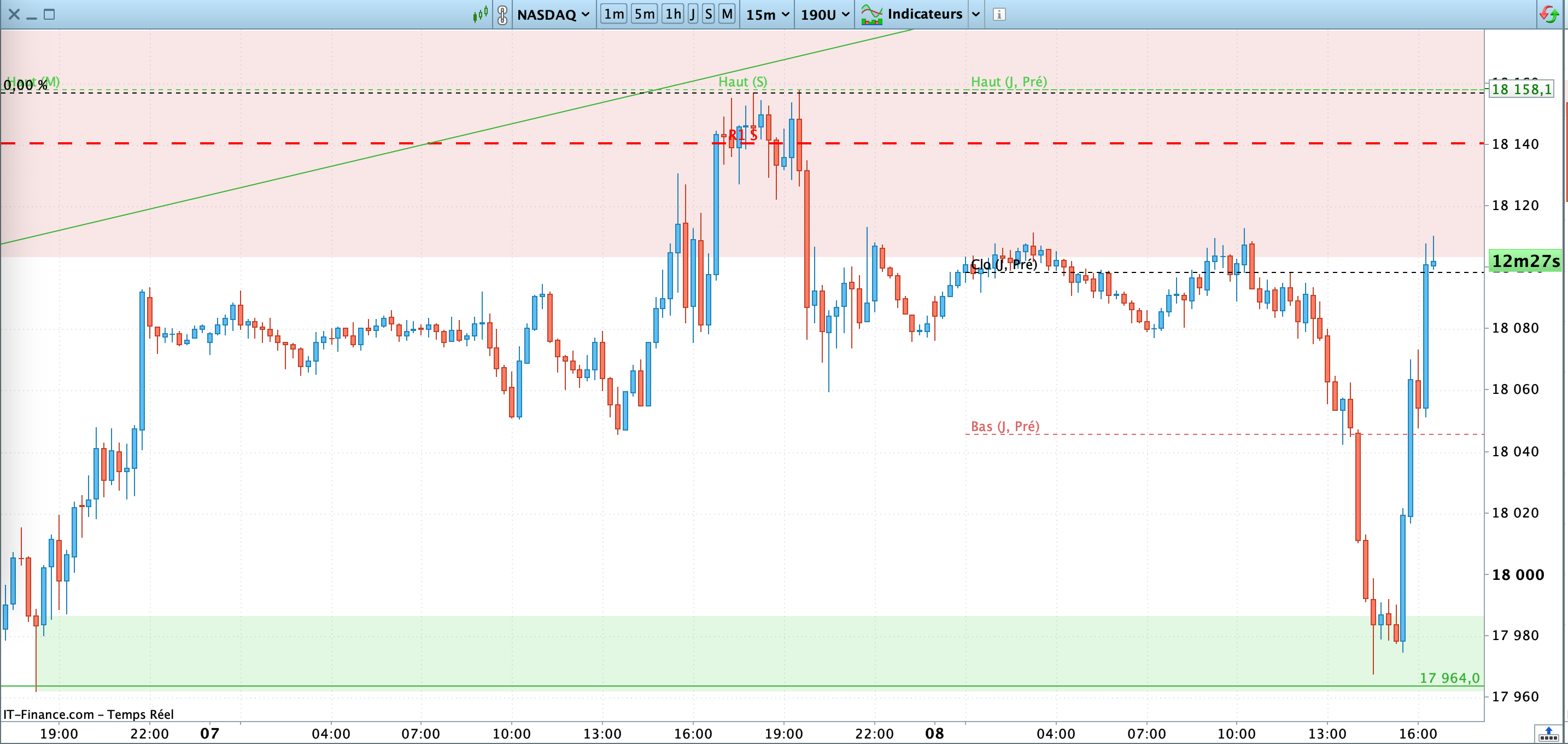Screen dimensions: 1568x744
Task: Switch to the 1h timeframe
Action: coord(673,14)
